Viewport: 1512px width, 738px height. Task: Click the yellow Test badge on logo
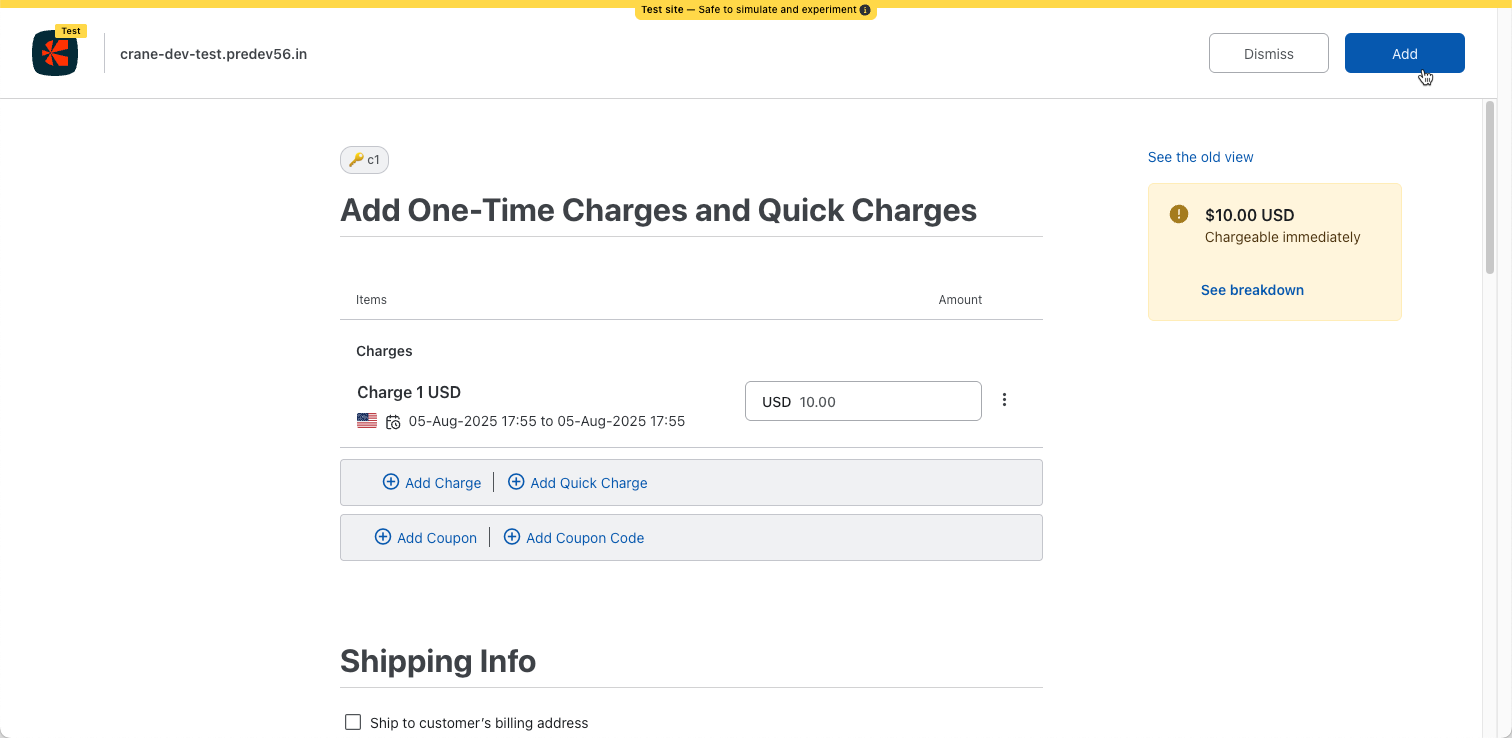(x=71, y=31)
